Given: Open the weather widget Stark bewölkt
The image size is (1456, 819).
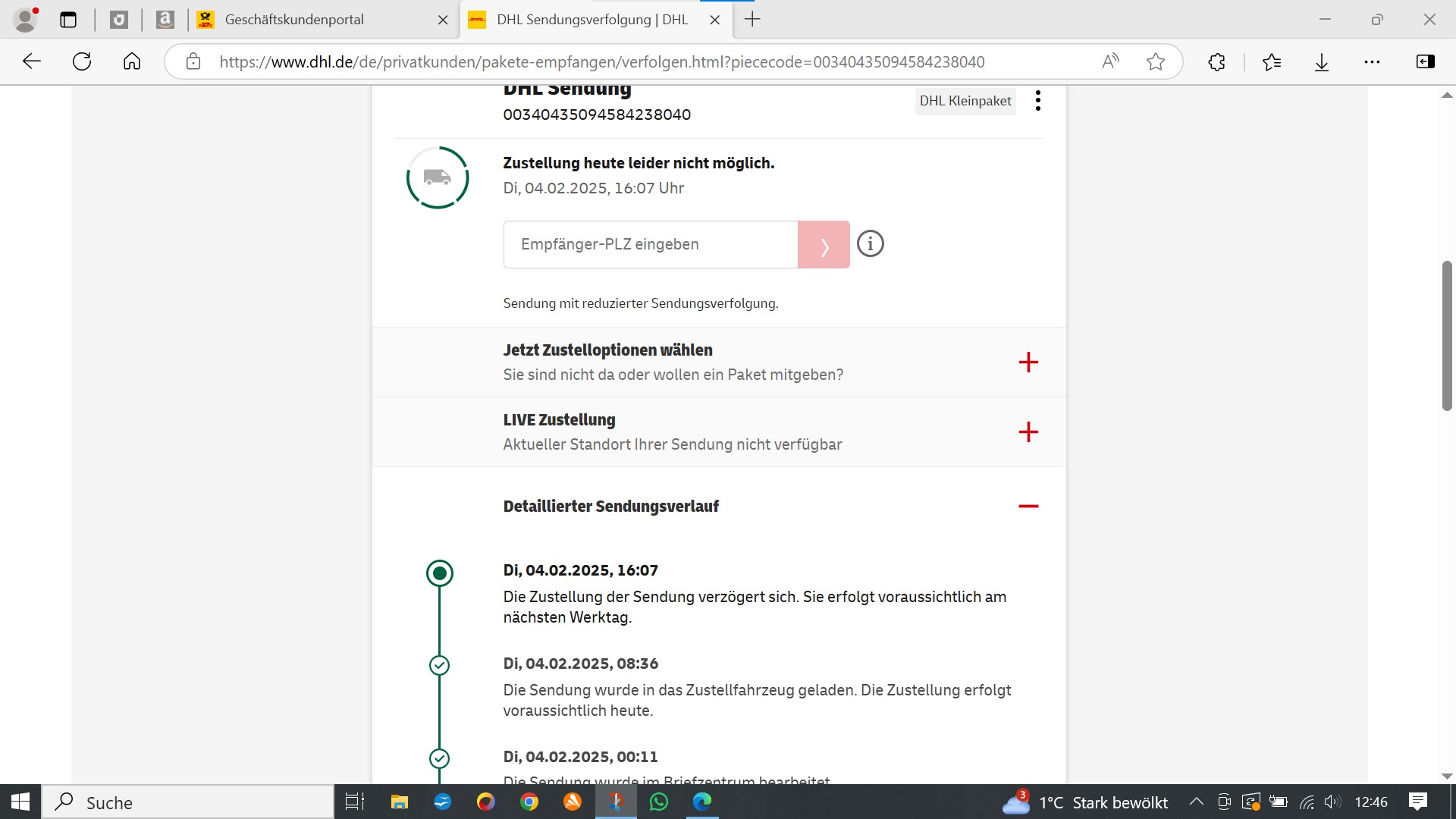Looking at the screenshot, I should 1085,802.
